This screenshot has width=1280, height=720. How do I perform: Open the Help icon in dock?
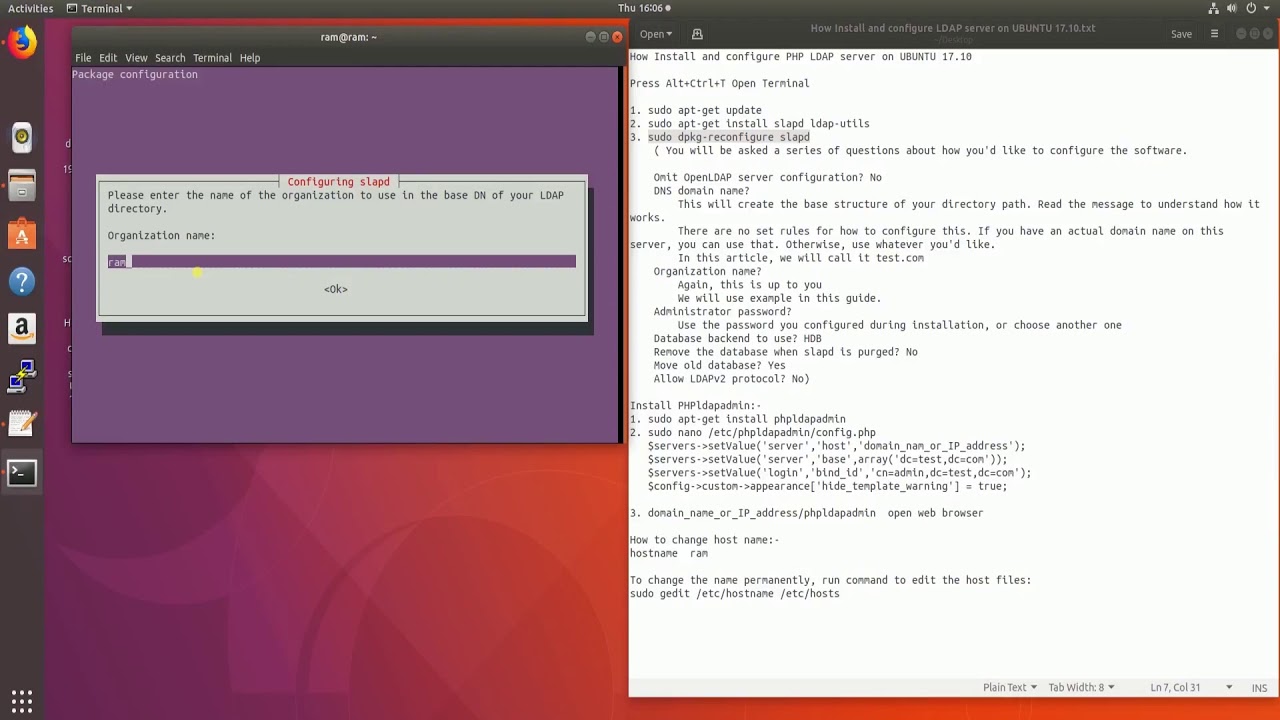(x=21, y=282)
